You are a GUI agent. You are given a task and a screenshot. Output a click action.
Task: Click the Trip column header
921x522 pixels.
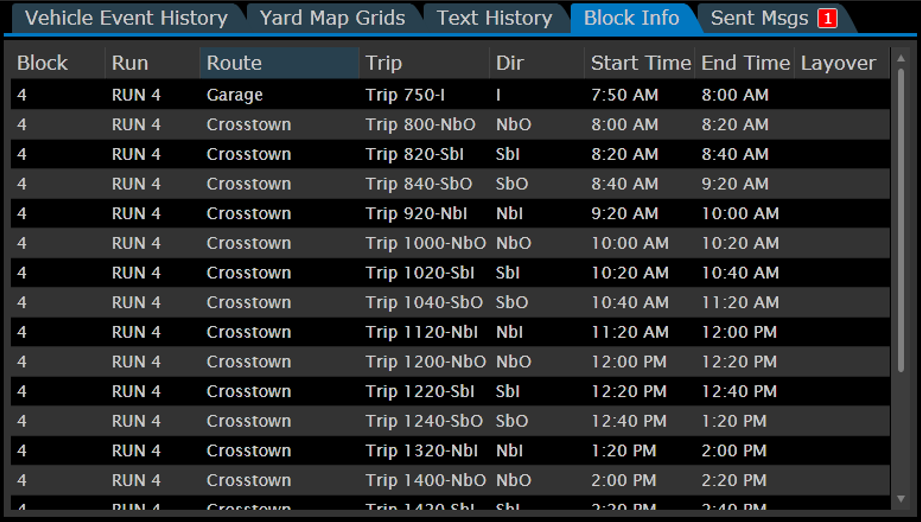(x=422, y=63)
